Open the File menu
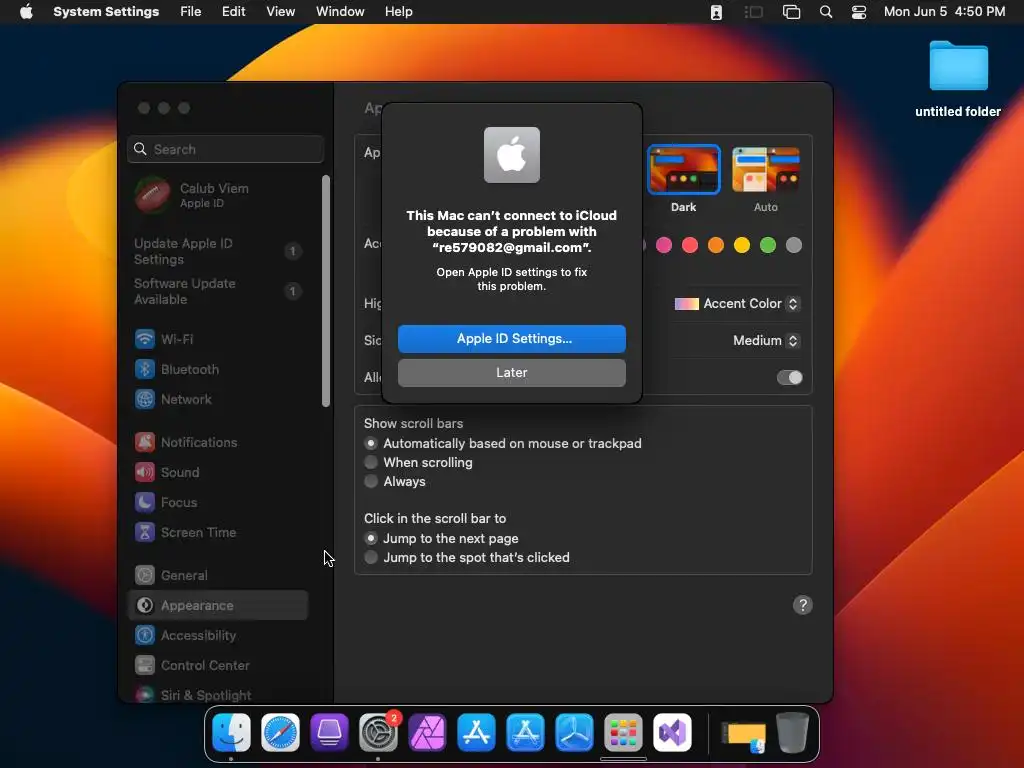Image resolution: width=1024 pixels, height=768 pixels. point(191,12)
